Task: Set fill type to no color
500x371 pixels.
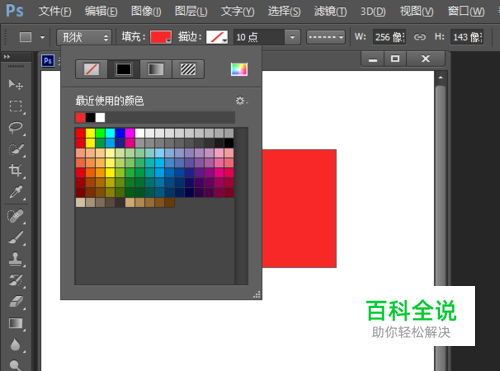Action: tap(92, 69)
